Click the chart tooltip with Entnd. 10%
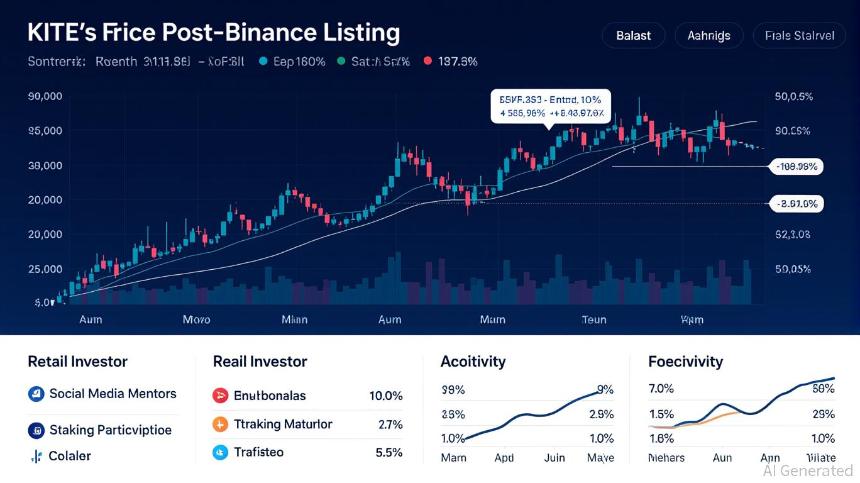The image size is (860, 483). (x=550, y=107)
